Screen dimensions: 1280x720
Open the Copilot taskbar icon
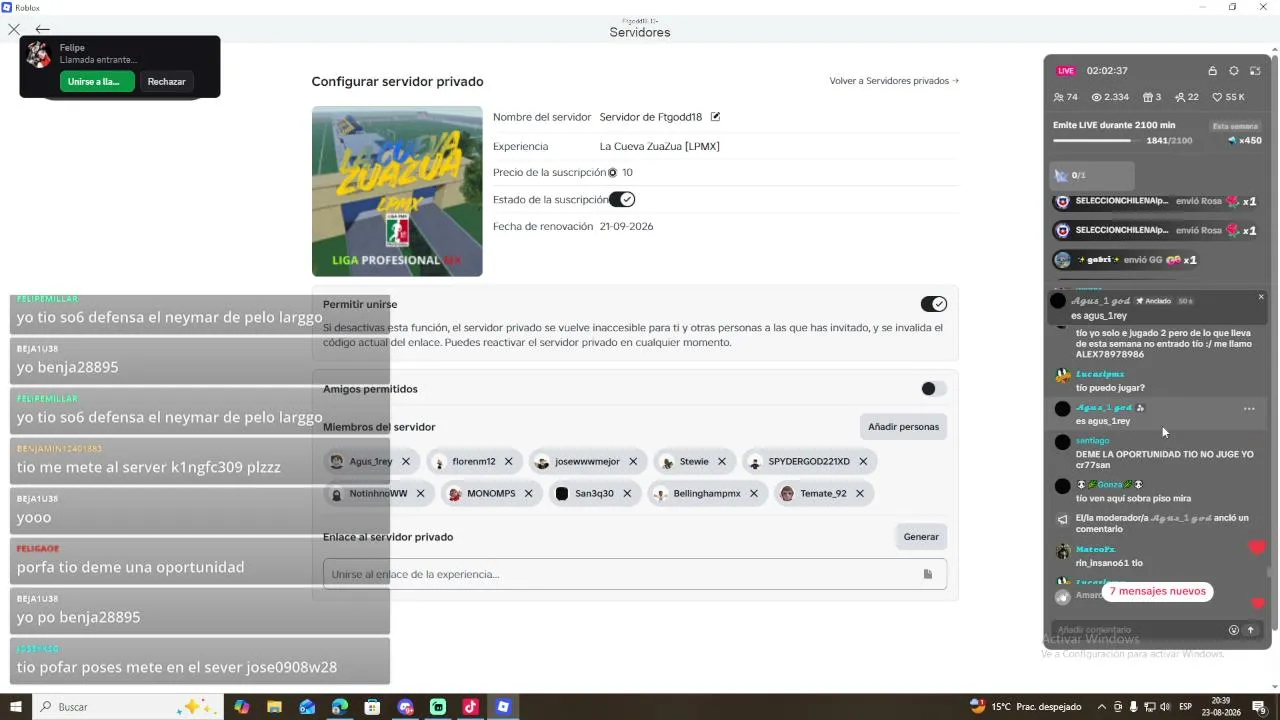242,707
